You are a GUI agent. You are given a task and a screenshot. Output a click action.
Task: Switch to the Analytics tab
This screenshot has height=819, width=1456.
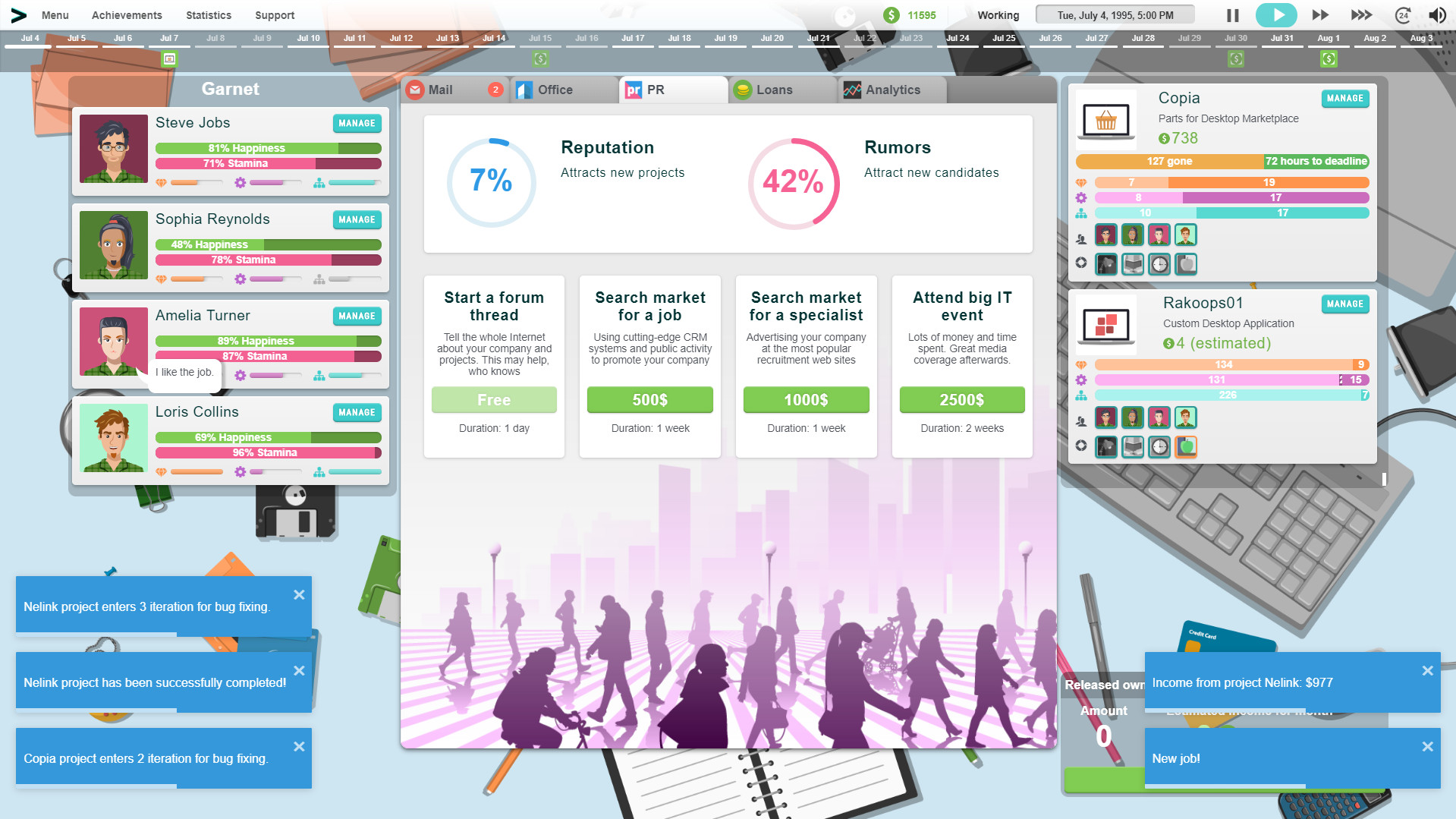pos(889,90)
